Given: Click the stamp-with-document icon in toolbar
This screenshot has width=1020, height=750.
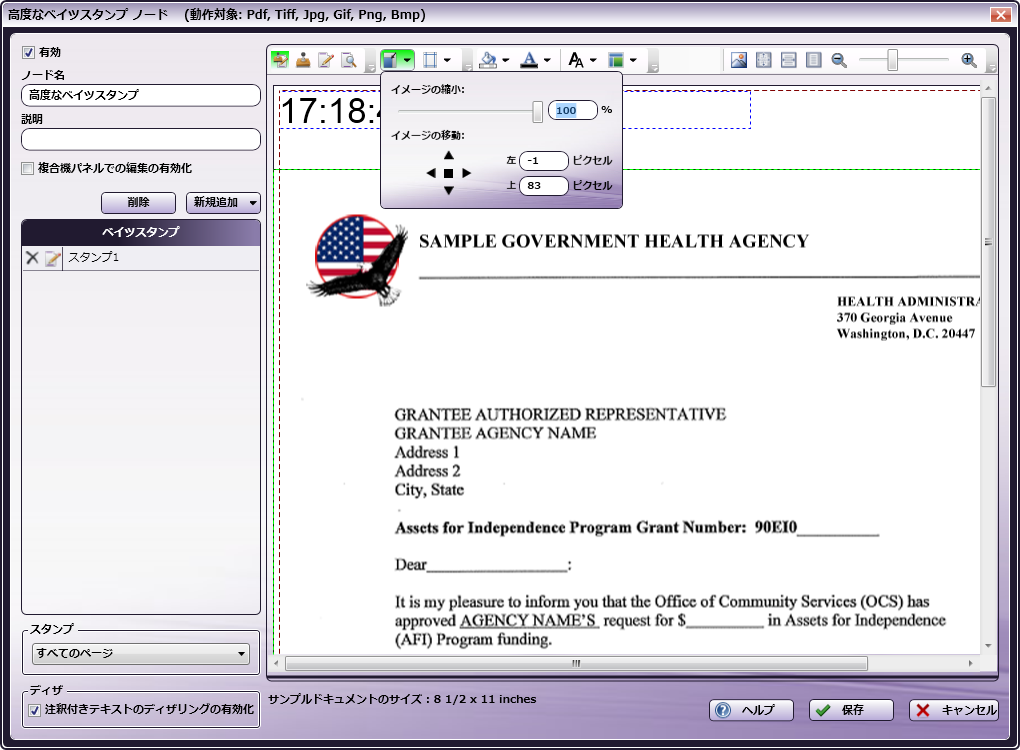Looking at the screenshot, I should (280, 60).
